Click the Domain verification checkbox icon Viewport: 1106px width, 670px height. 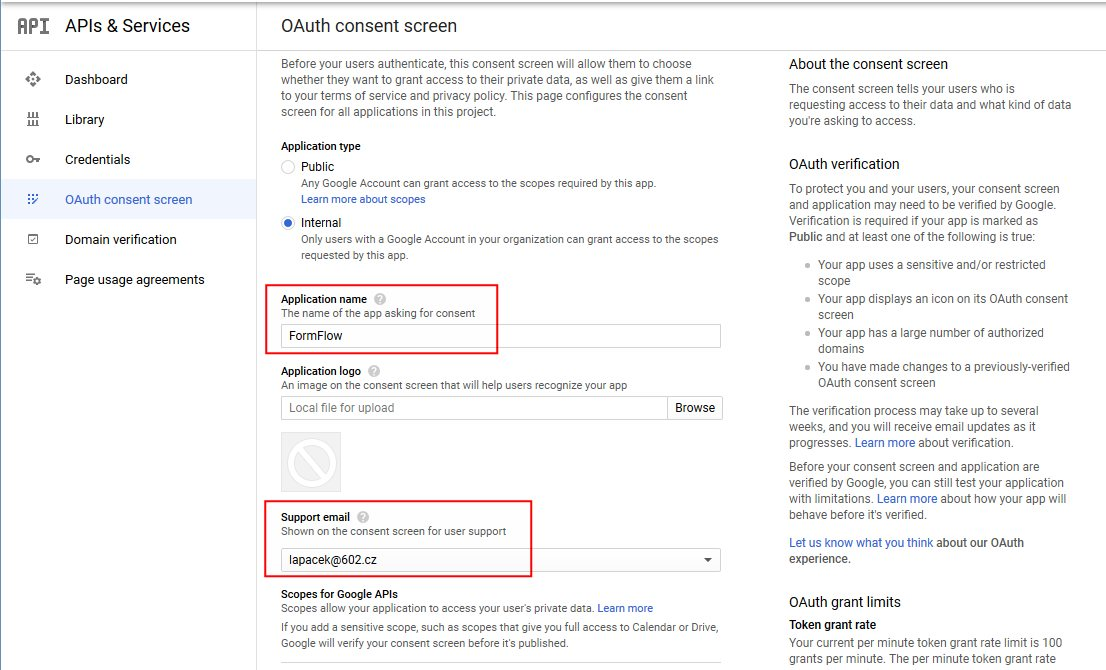click(x=33, y=239)
